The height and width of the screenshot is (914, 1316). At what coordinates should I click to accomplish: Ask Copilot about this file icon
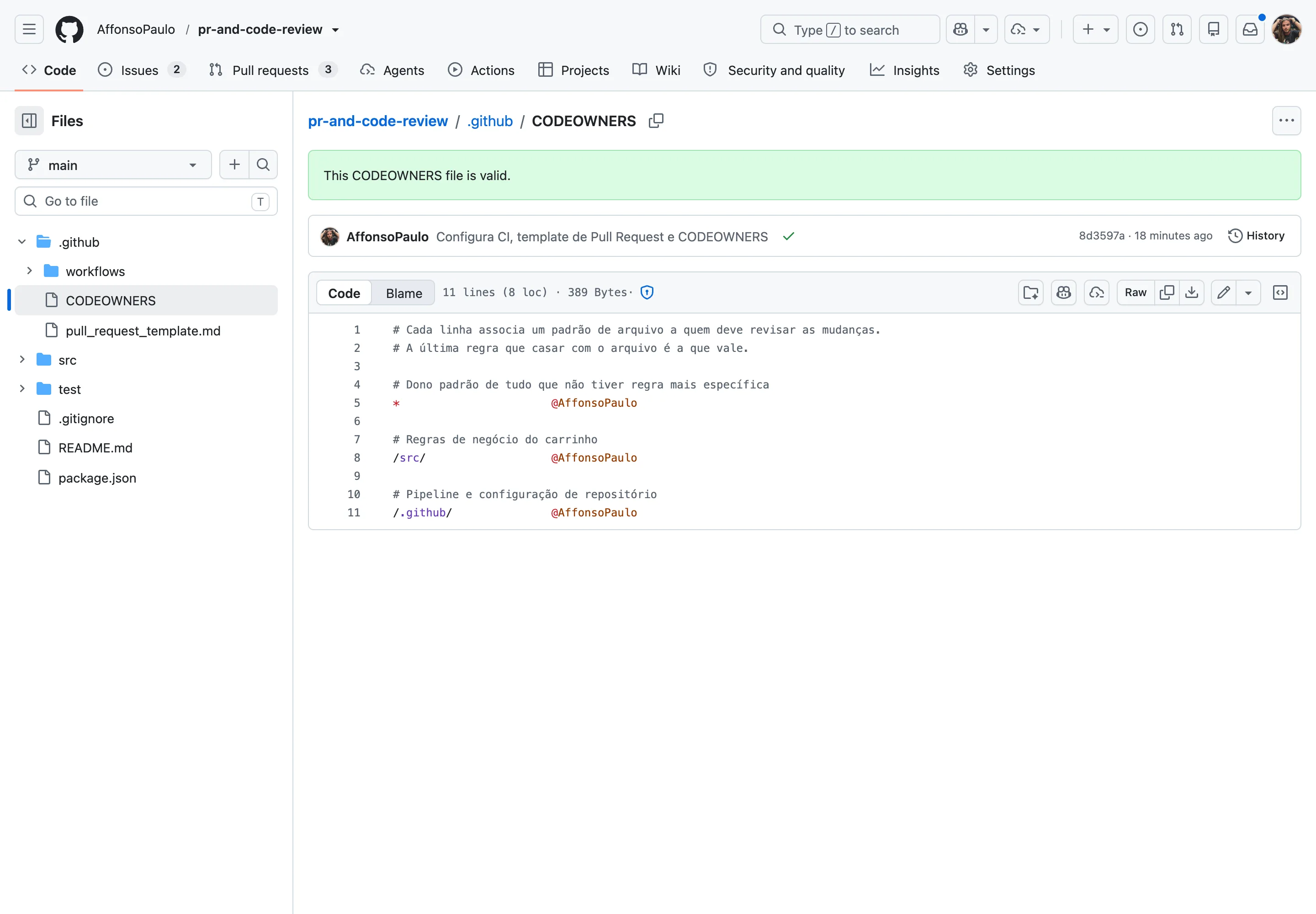1063,292
